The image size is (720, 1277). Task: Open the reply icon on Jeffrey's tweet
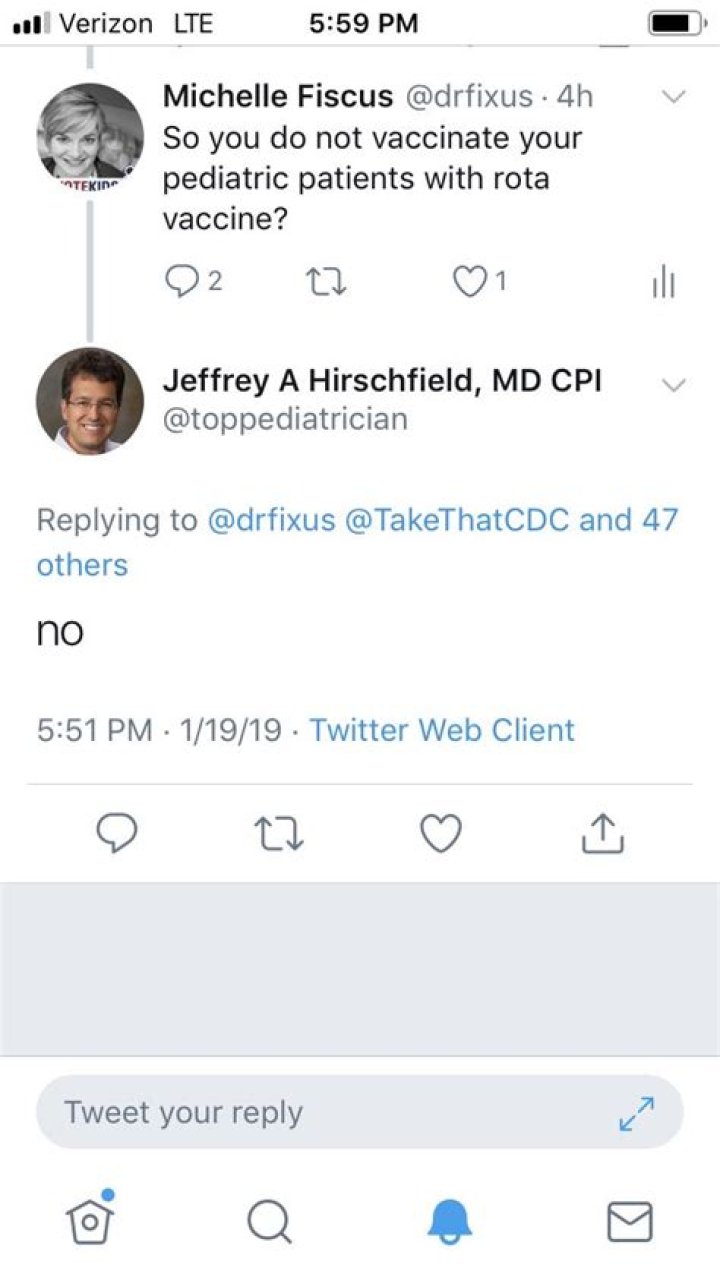(117, 832)
